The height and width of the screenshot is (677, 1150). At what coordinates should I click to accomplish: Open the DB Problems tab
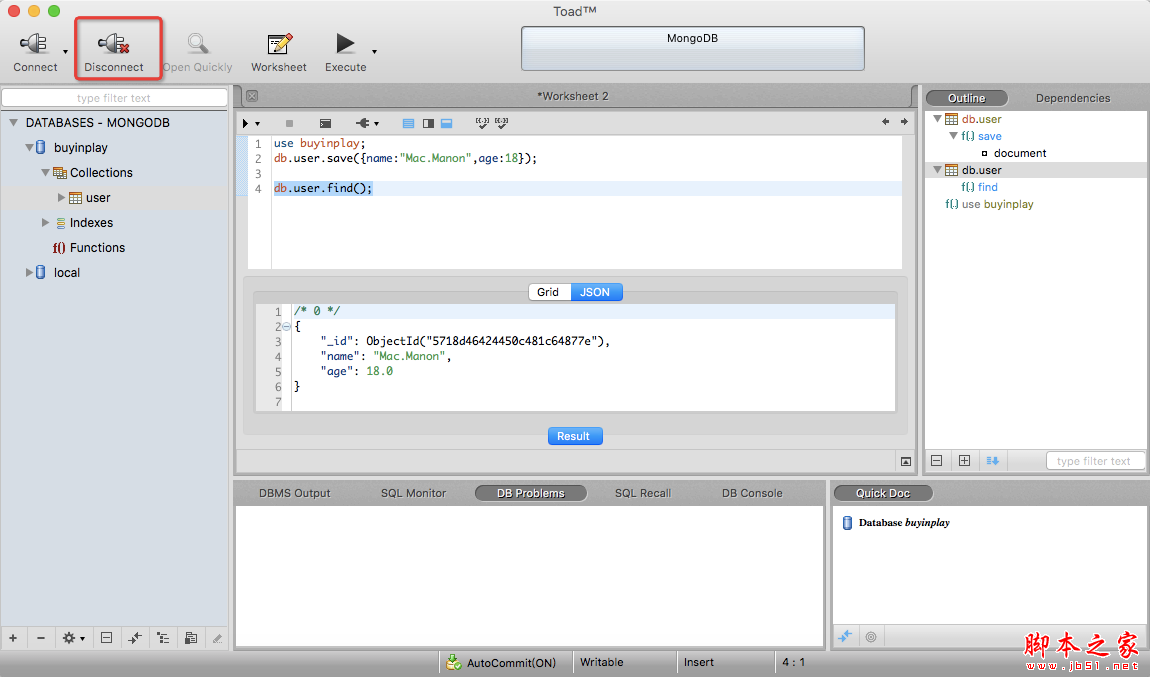531,493
